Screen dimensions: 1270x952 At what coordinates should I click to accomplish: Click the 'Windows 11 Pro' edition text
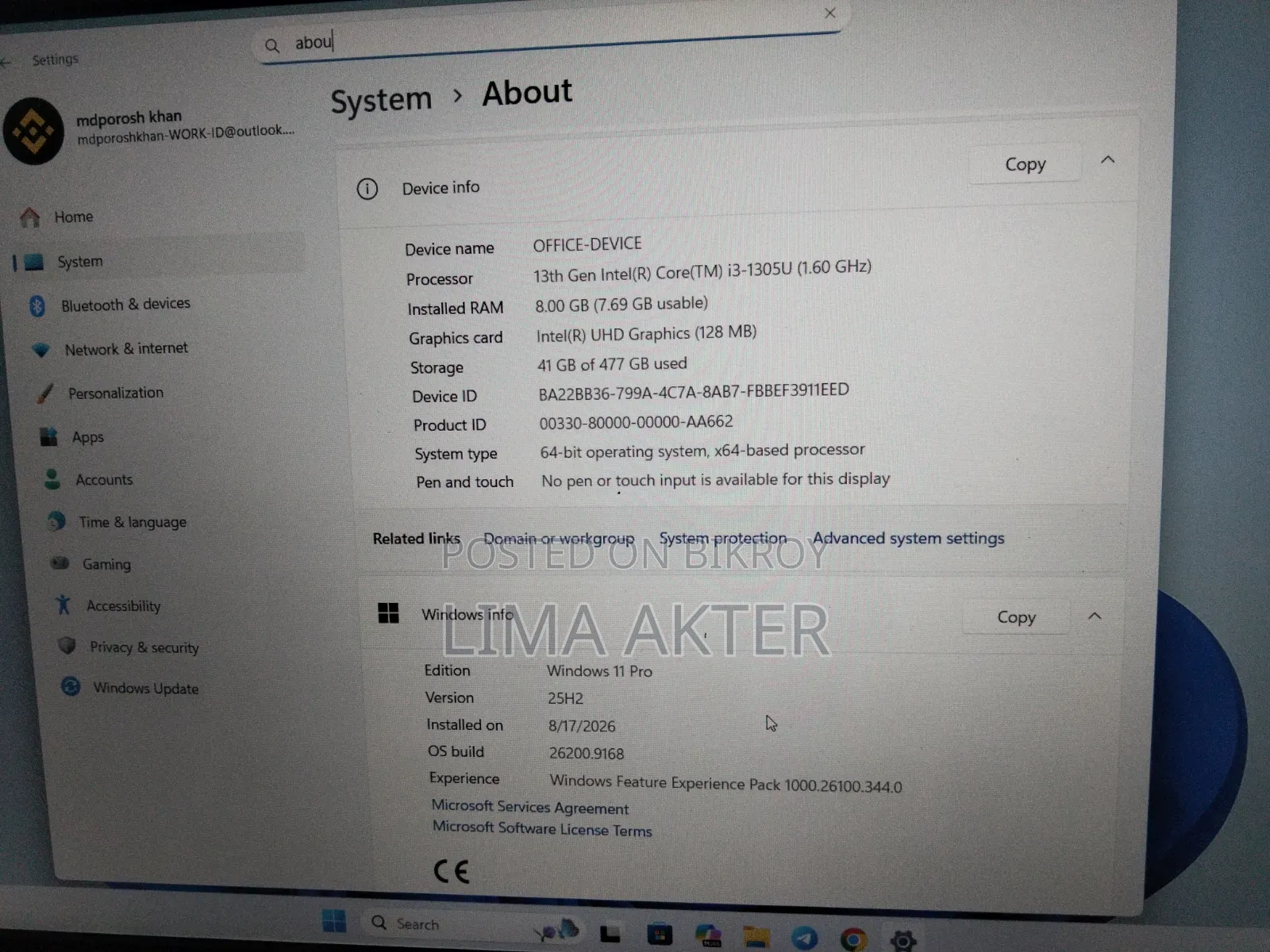coord(599,671)
